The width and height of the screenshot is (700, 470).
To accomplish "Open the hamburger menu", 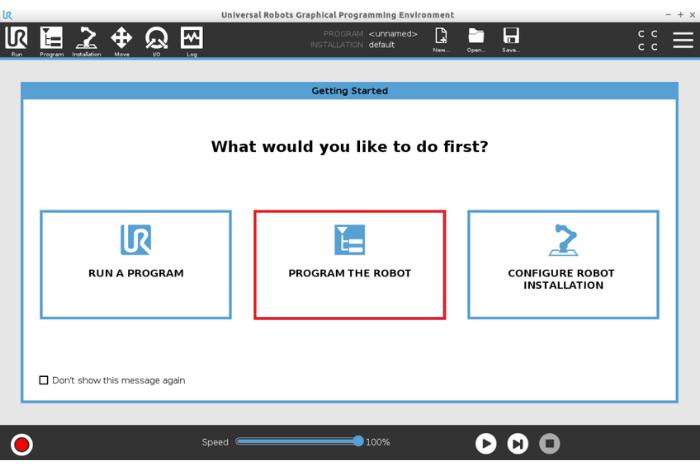I will (682, 40).
